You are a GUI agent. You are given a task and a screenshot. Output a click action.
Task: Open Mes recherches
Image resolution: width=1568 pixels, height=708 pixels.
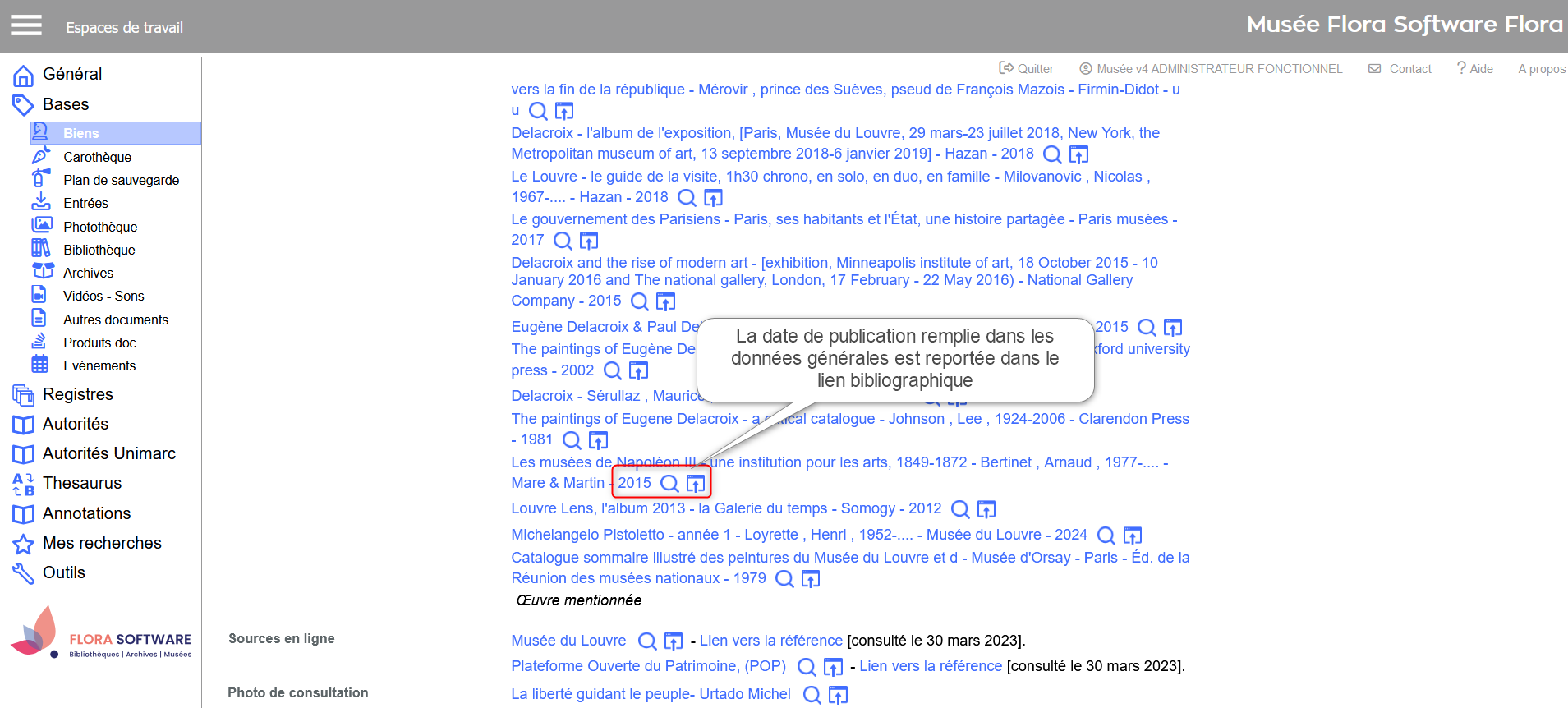(x=102, y=543)
